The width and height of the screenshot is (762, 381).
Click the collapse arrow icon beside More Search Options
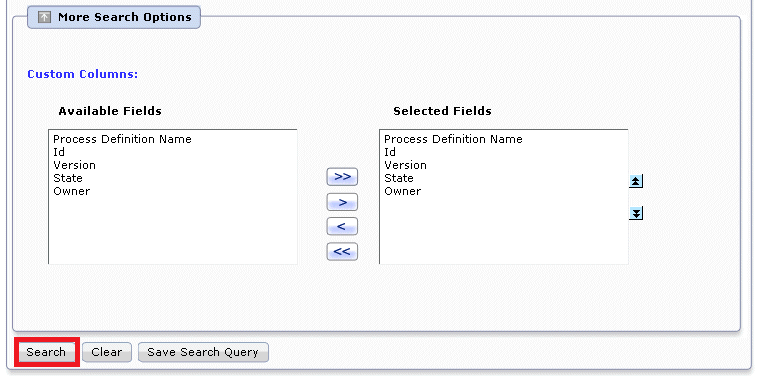[x=44, y=17]
